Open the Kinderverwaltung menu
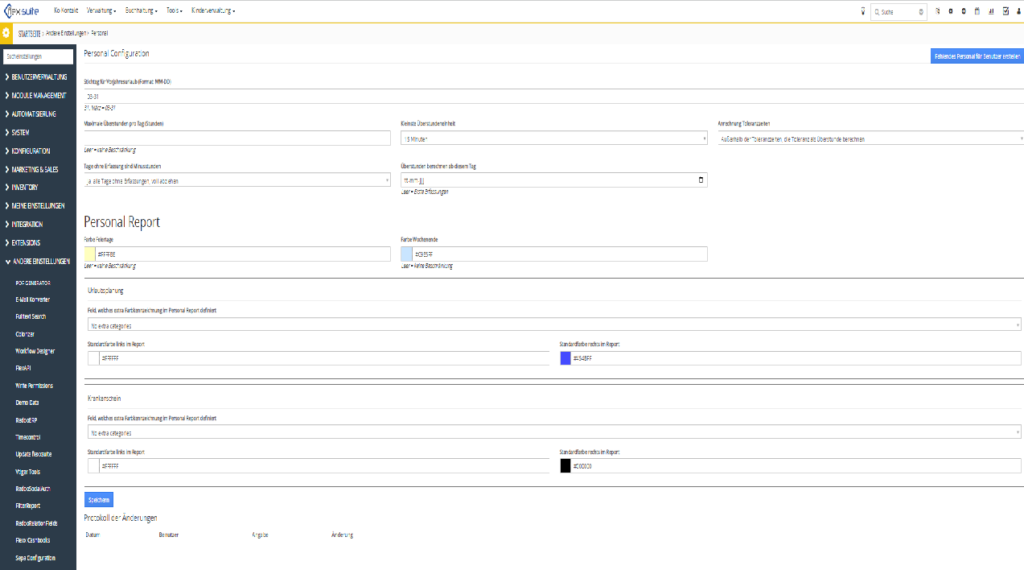 tap(213, 11)
